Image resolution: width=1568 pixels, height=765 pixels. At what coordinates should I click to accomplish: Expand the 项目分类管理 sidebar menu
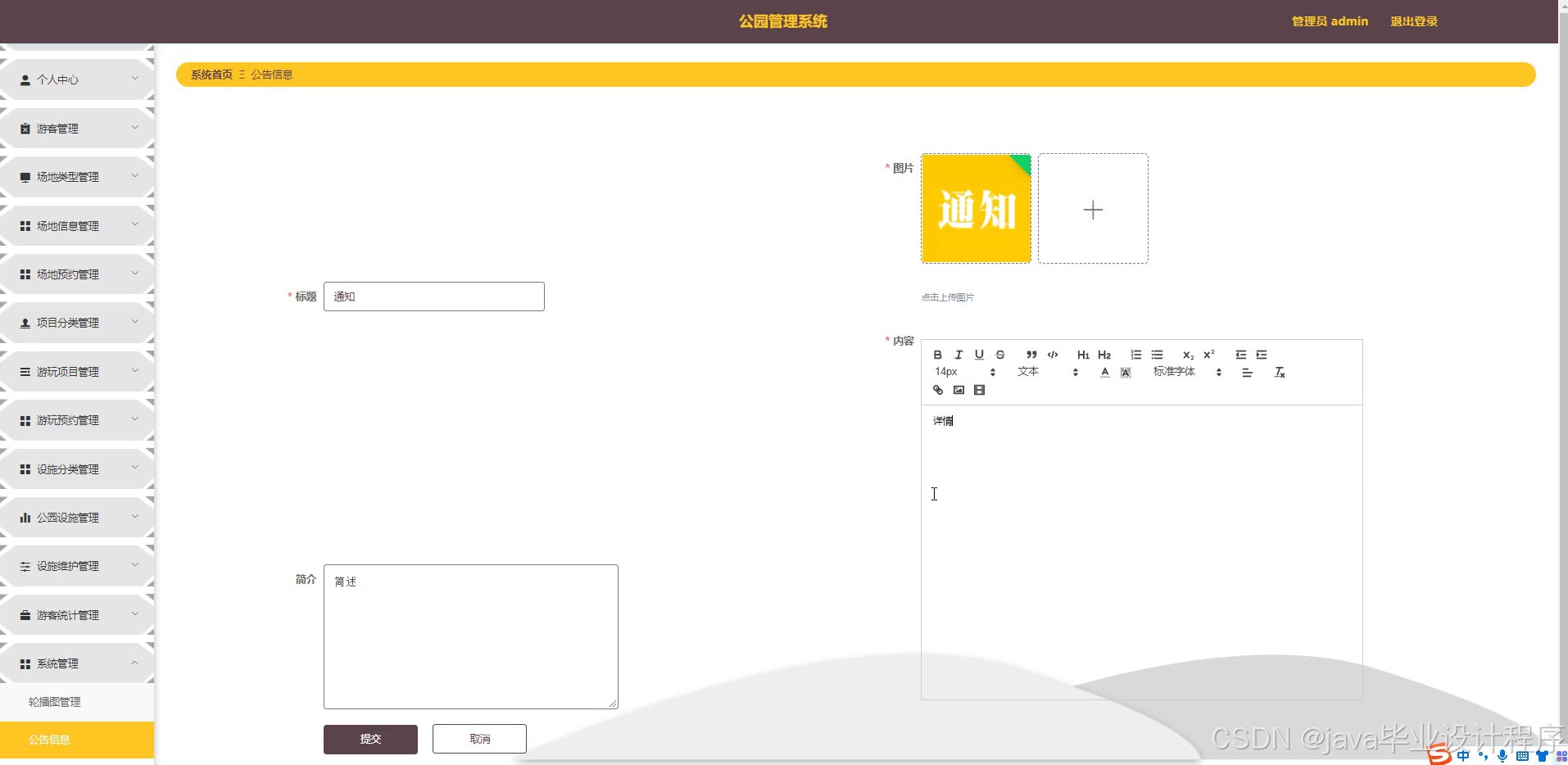click(x=78, y=323)
